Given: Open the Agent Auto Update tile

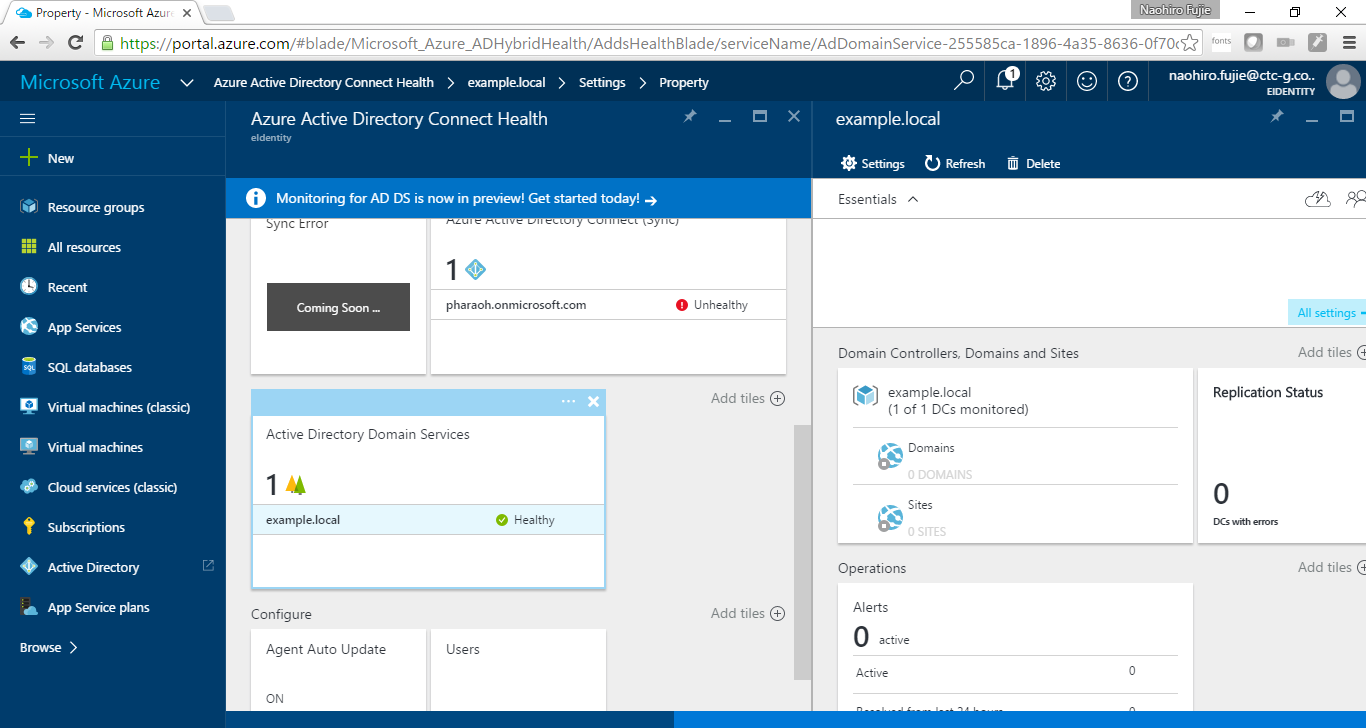Looking at the screenshot, I should pos(338,670).
